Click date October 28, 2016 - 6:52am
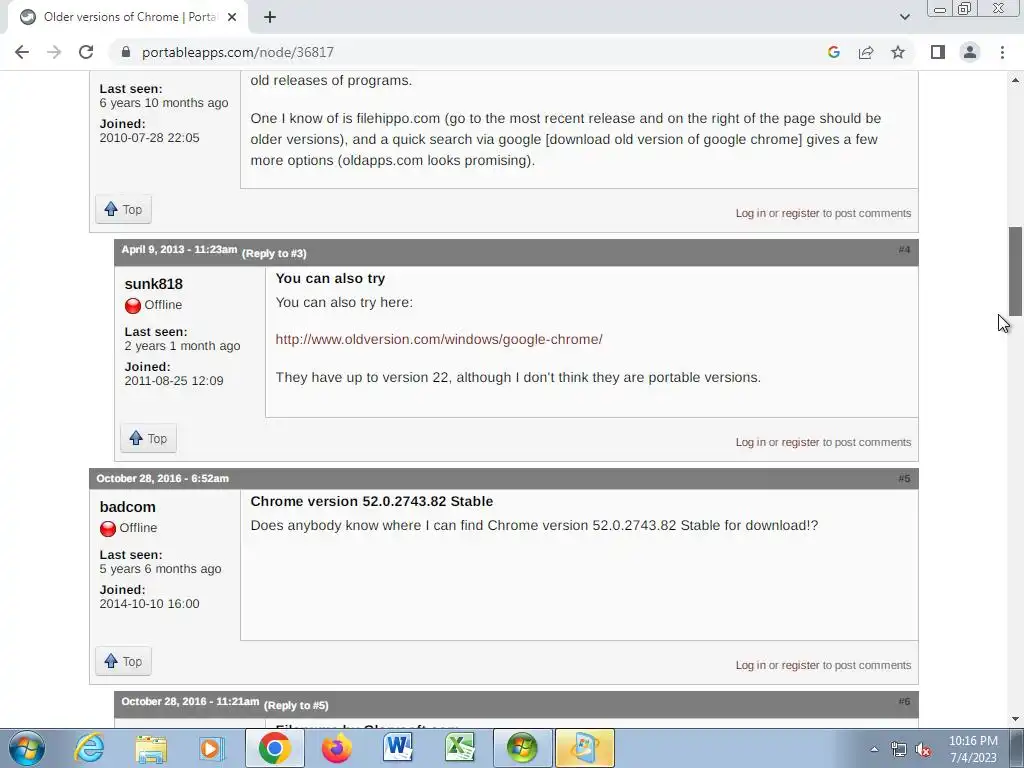Viewport: 1024px width, 768px height. click(x=163, y=479)
